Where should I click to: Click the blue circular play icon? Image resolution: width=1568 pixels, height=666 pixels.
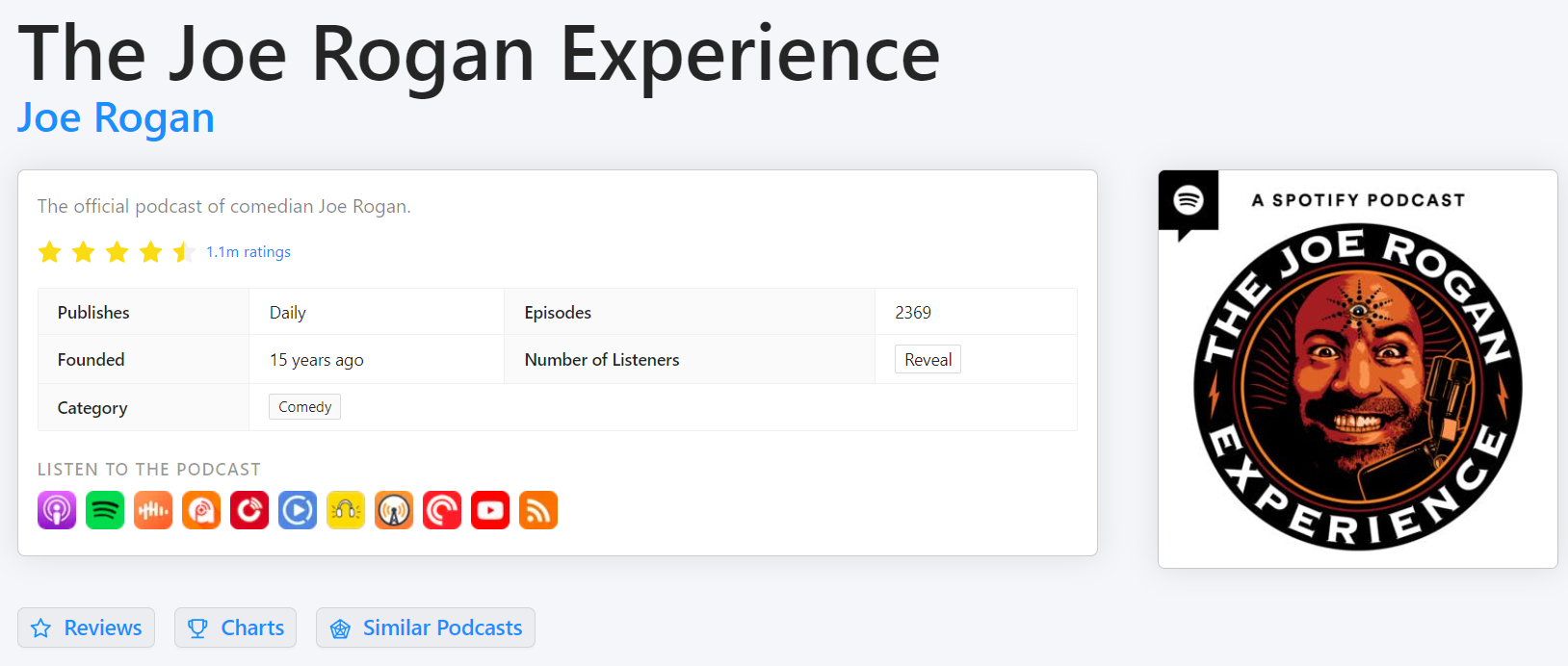click(x=298, y=510)
